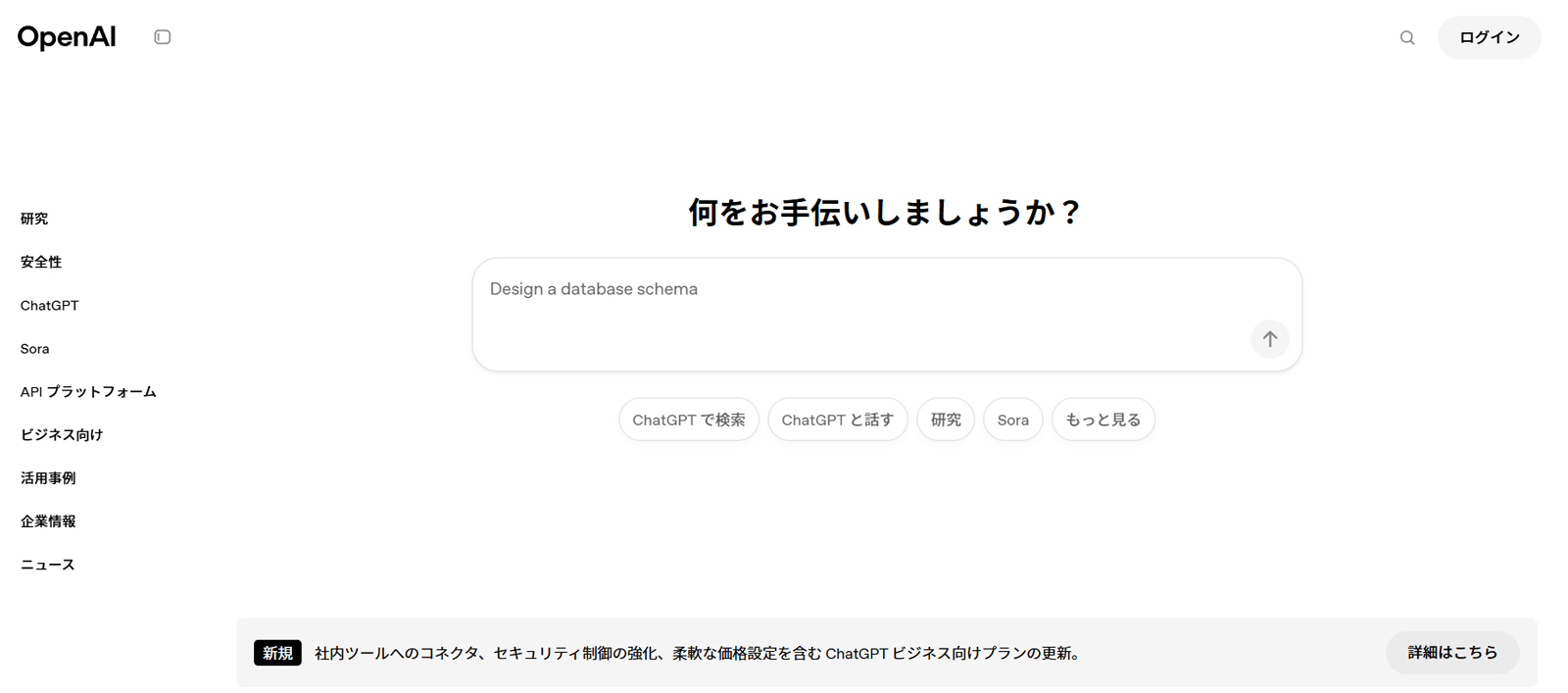
Task: Click the banner text about ChatGPT ビジネス向けプラン
Action: point(700,653)
